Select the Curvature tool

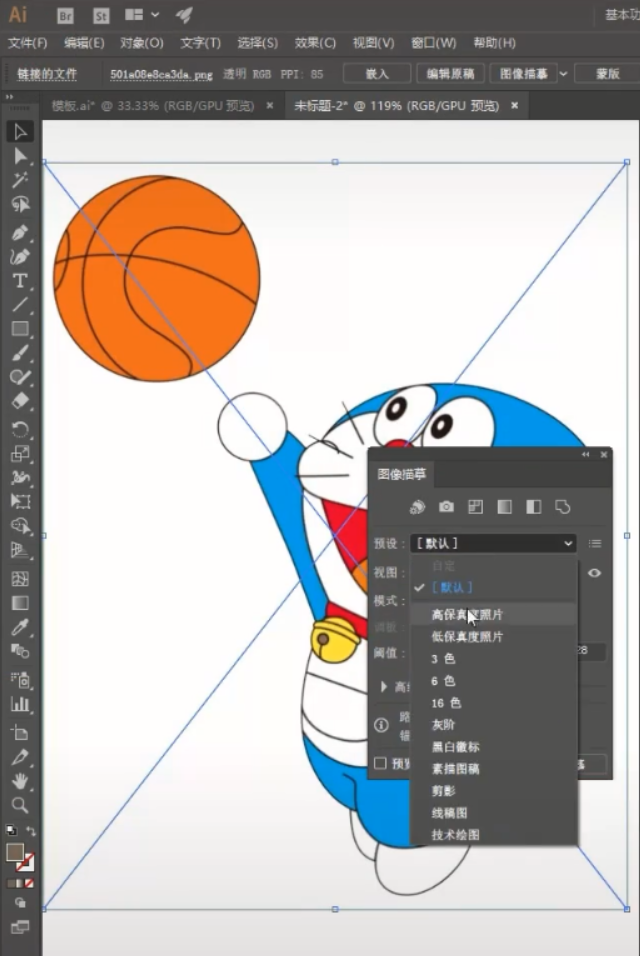pyautogui.click(x=20, y=257)
